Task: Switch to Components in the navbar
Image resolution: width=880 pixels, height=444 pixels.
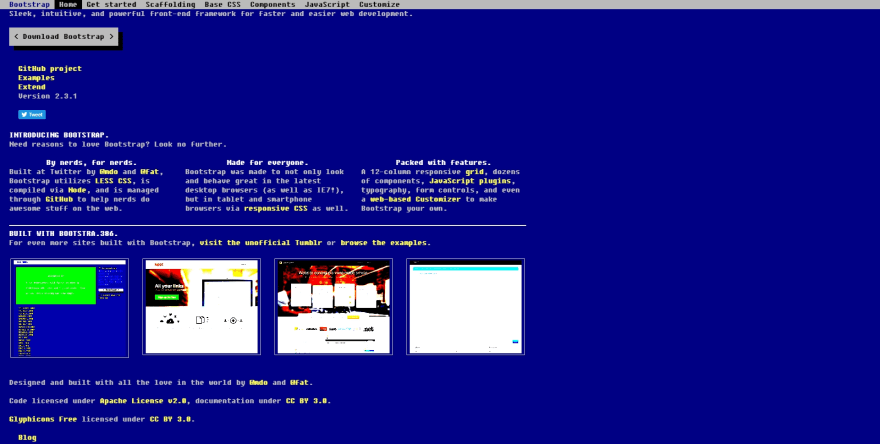Action: 272,4
